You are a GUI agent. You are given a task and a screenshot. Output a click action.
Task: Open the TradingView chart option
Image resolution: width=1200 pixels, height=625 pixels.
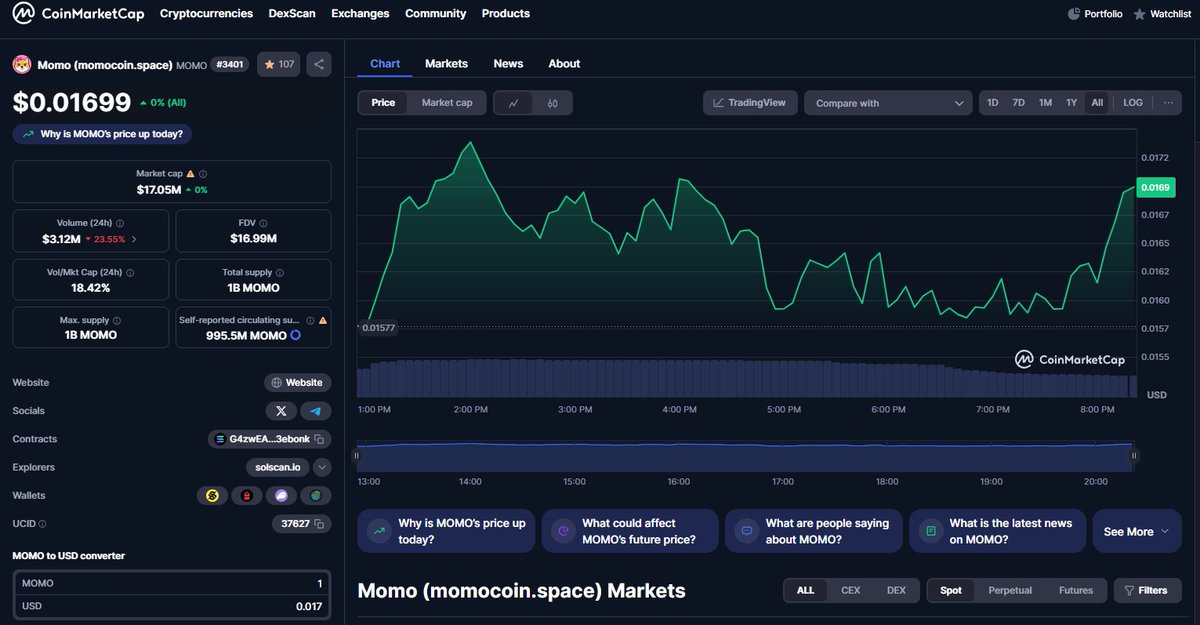point(750,102)
